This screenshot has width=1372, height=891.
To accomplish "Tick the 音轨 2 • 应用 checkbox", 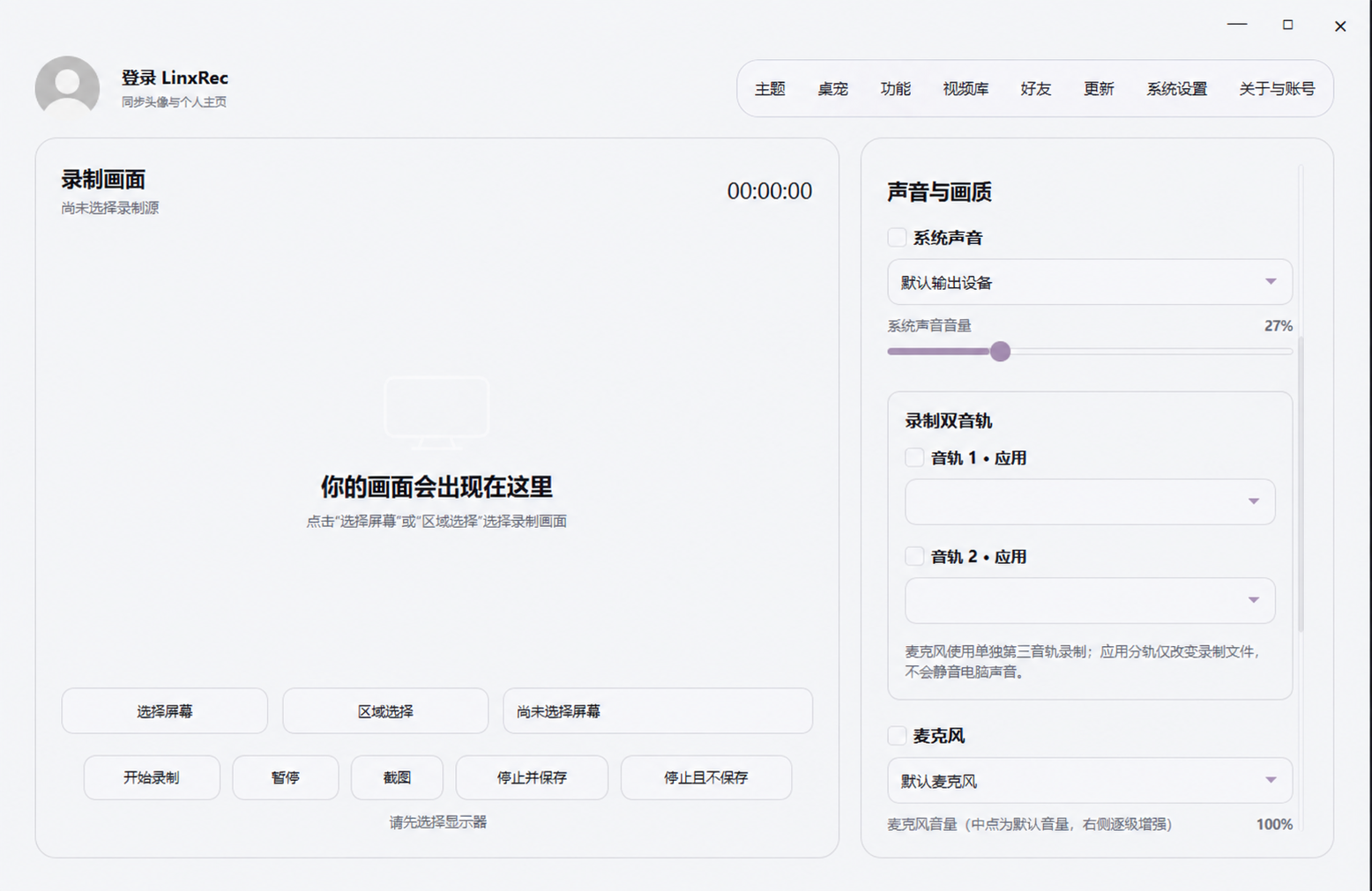I will 914,556.
